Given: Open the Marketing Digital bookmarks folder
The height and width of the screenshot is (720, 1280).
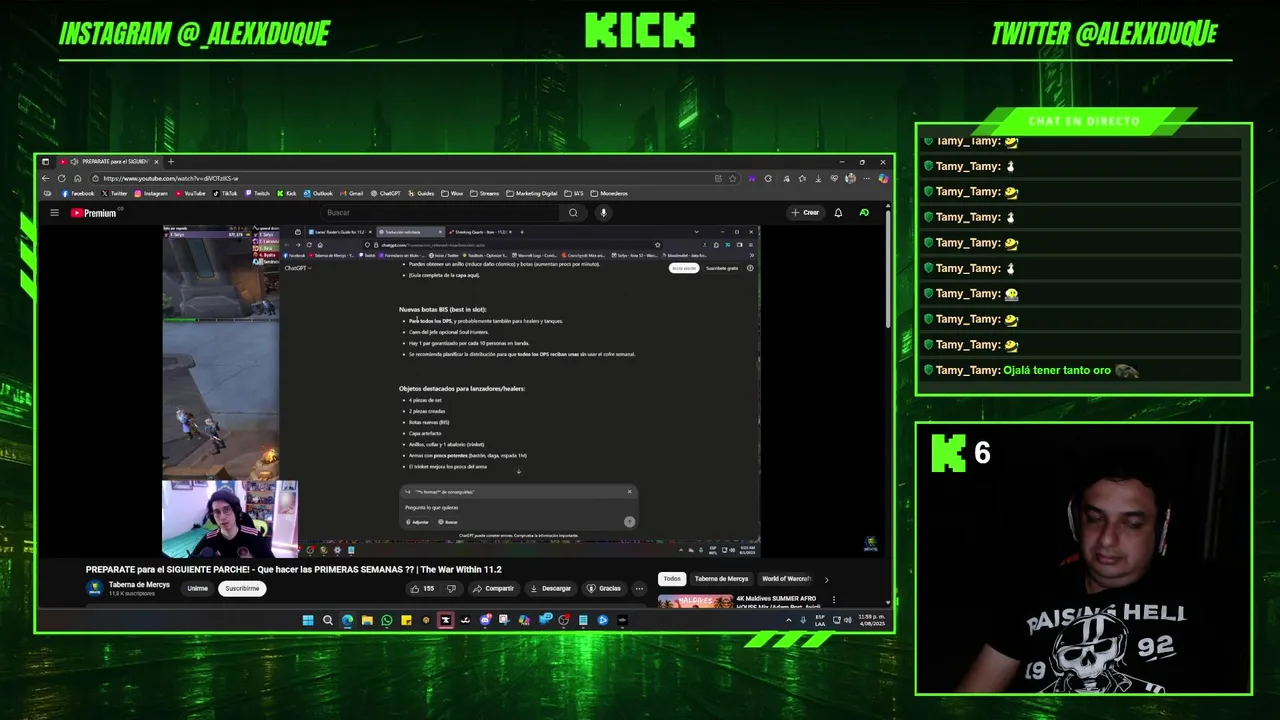Looking at the screenshot, I should pos(532,193).
